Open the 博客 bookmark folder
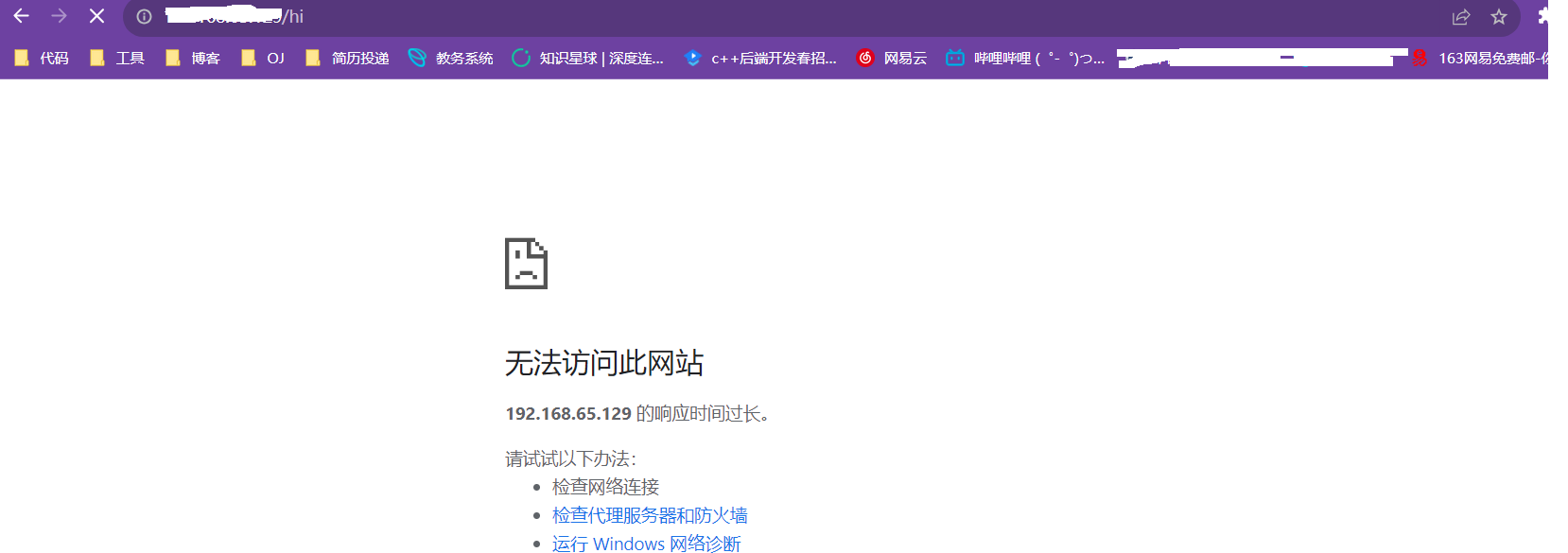1568x553 pixels. [192, 59]
